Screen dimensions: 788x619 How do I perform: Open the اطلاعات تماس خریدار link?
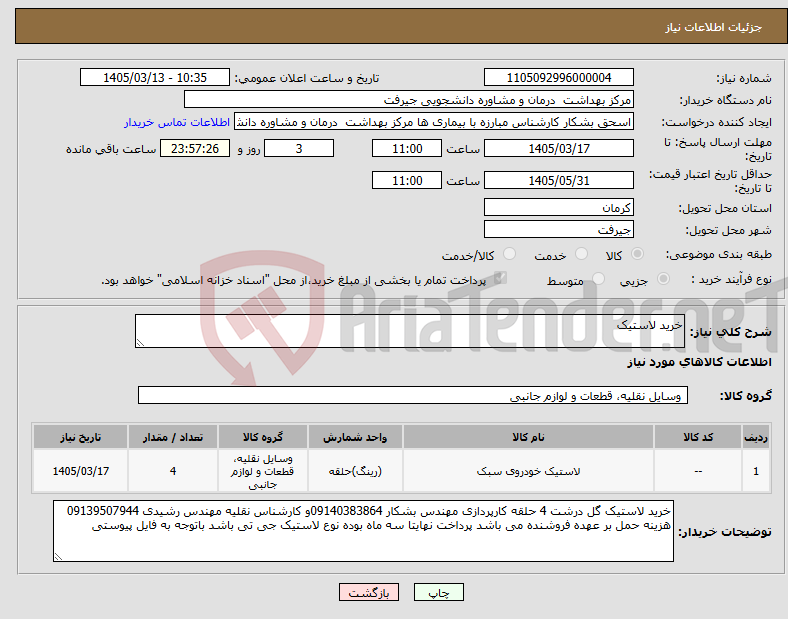pyautogui.click(x=177, y=122)
